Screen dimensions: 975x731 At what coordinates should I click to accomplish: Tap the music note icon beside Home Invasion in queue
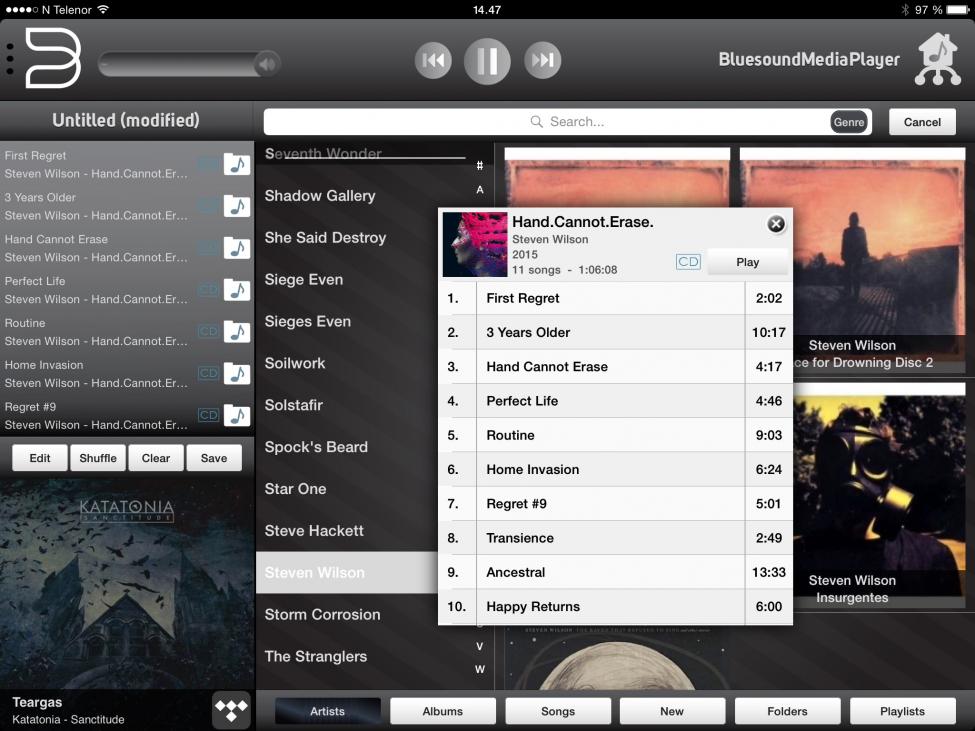pyautogui.click(x=237, y=374)
